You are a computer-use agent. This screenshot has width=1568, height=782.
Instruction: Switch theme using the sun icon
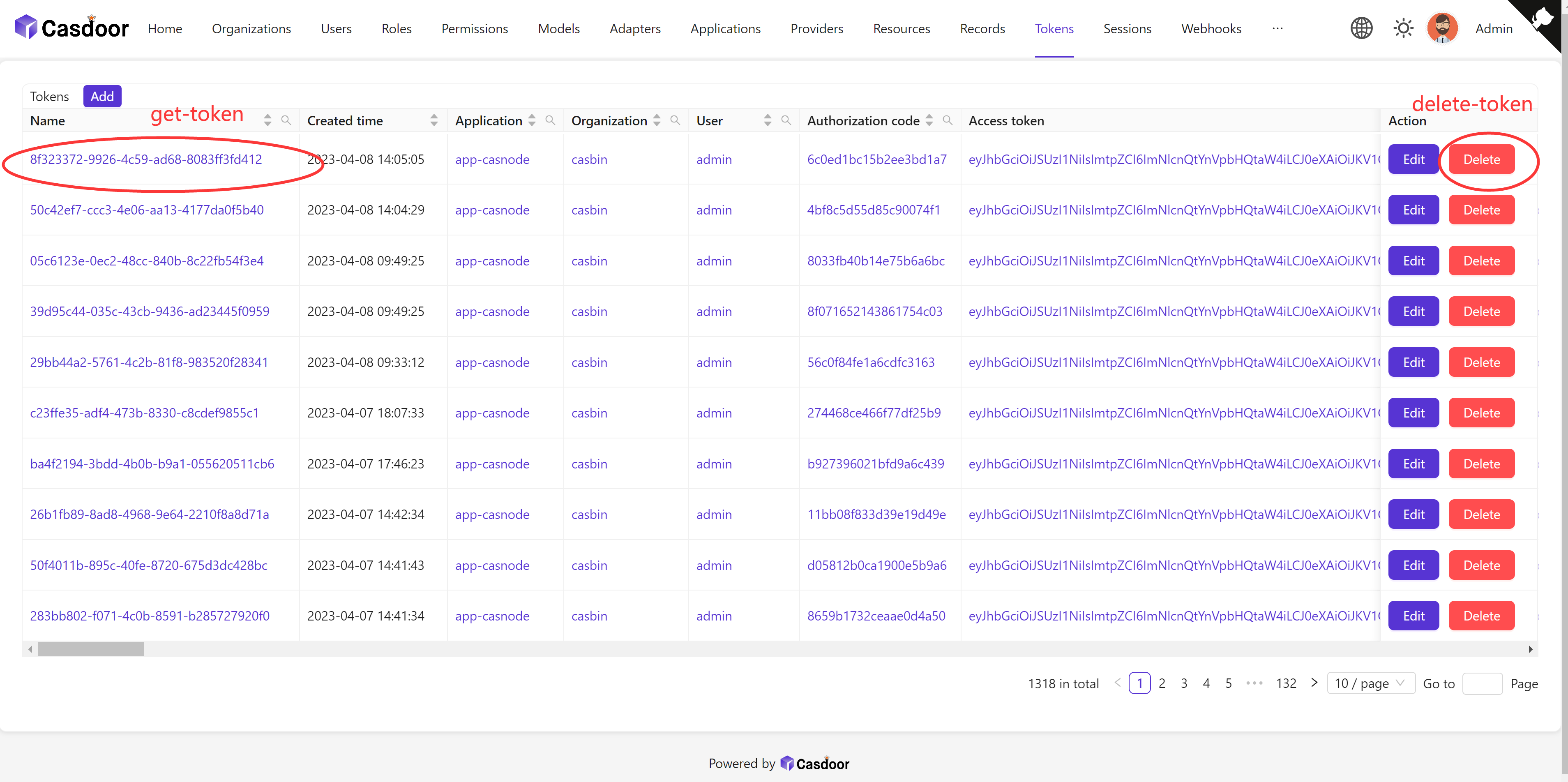1403,28
